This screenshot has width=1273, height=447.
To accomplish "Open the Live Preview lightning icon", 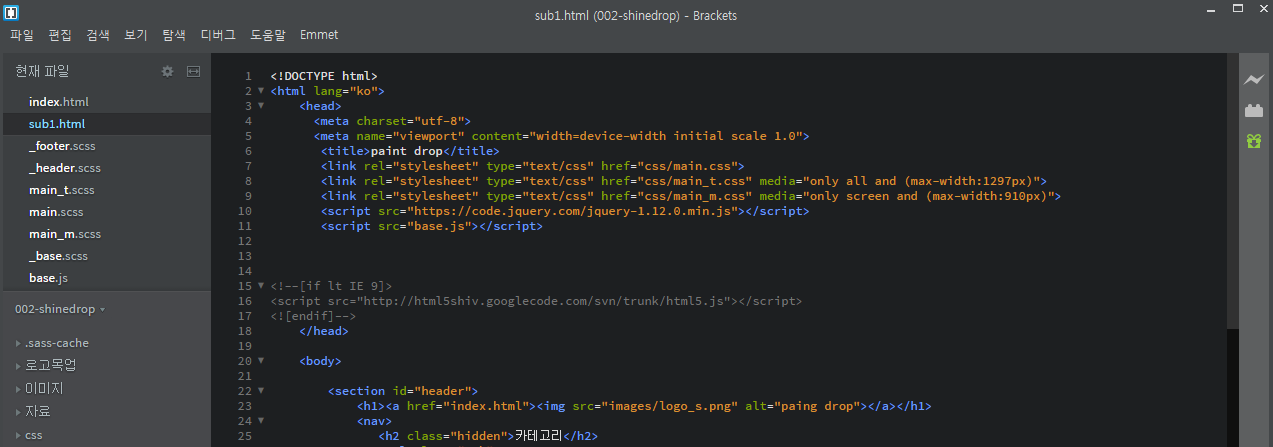I will click(x=1254, y=80).
